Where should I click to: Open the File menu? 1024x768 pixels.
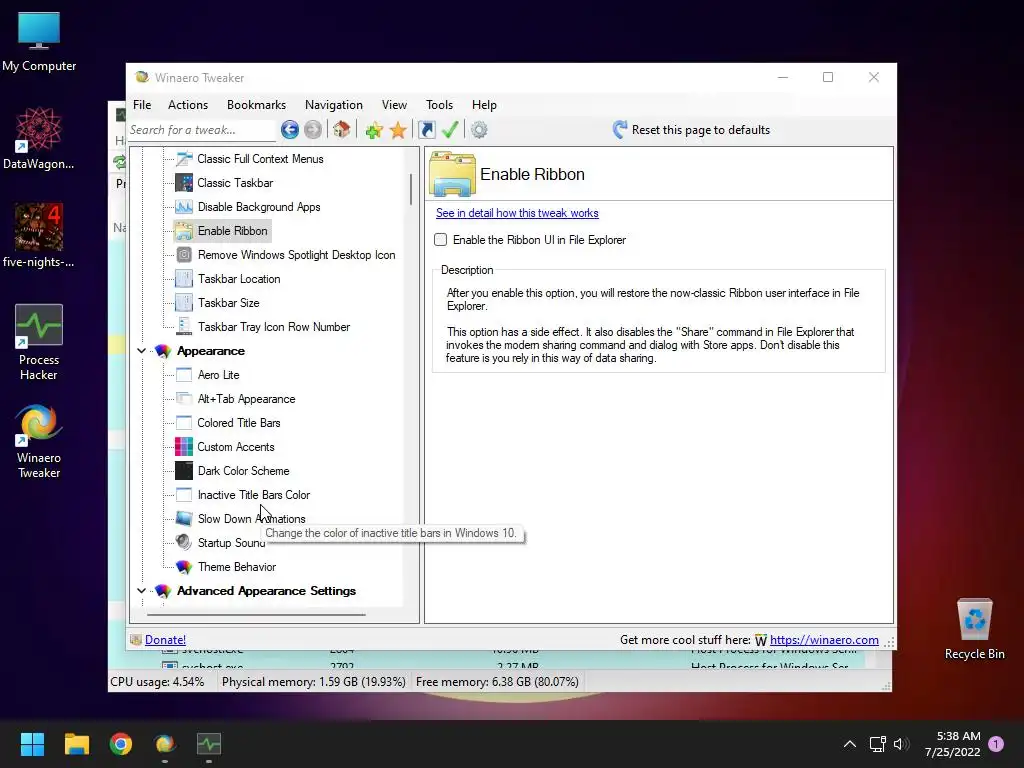click(x=142, y=104)
